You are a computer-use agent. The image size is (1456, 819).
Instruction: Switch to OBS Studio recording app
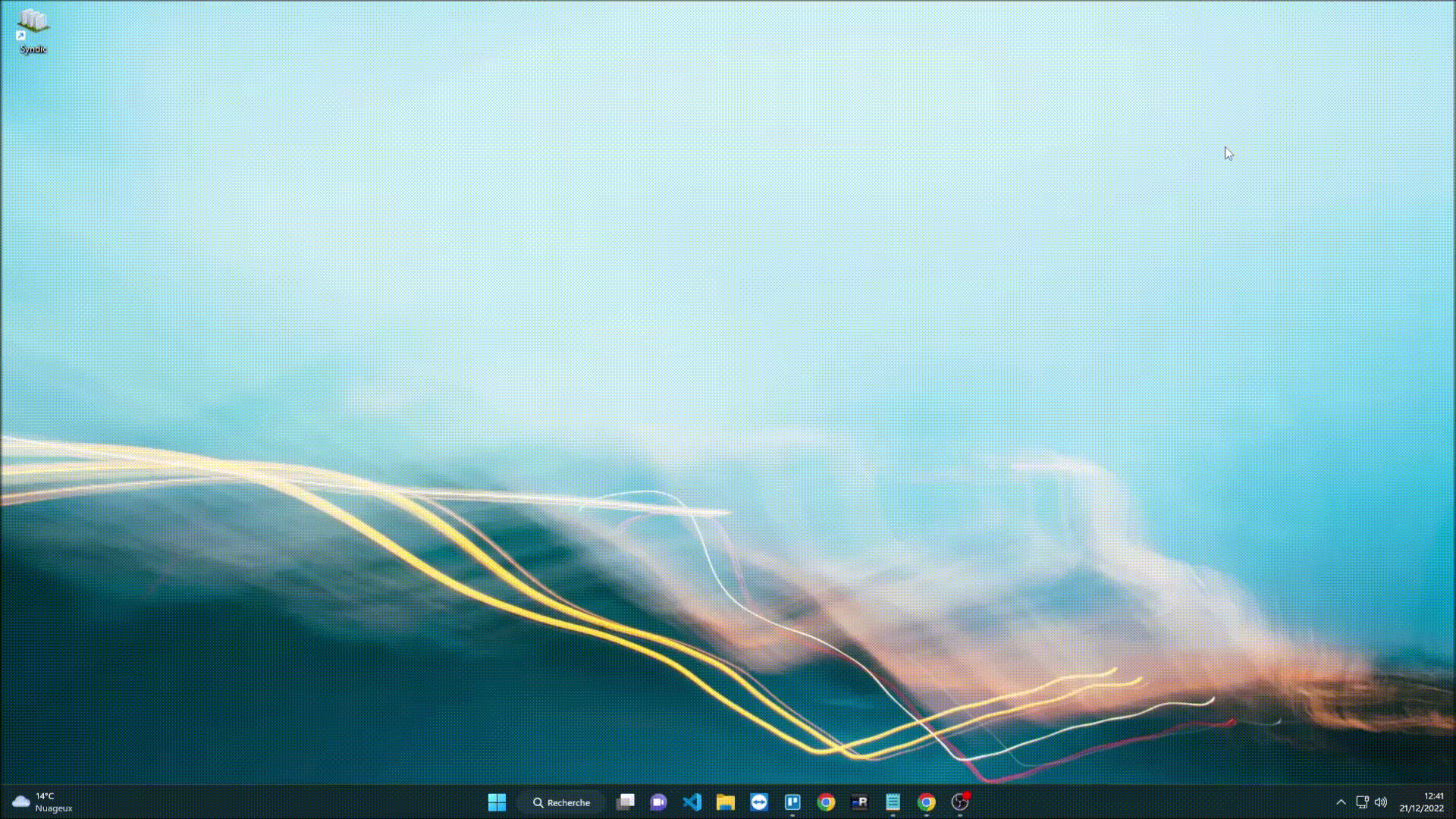[x=960, y=802]
